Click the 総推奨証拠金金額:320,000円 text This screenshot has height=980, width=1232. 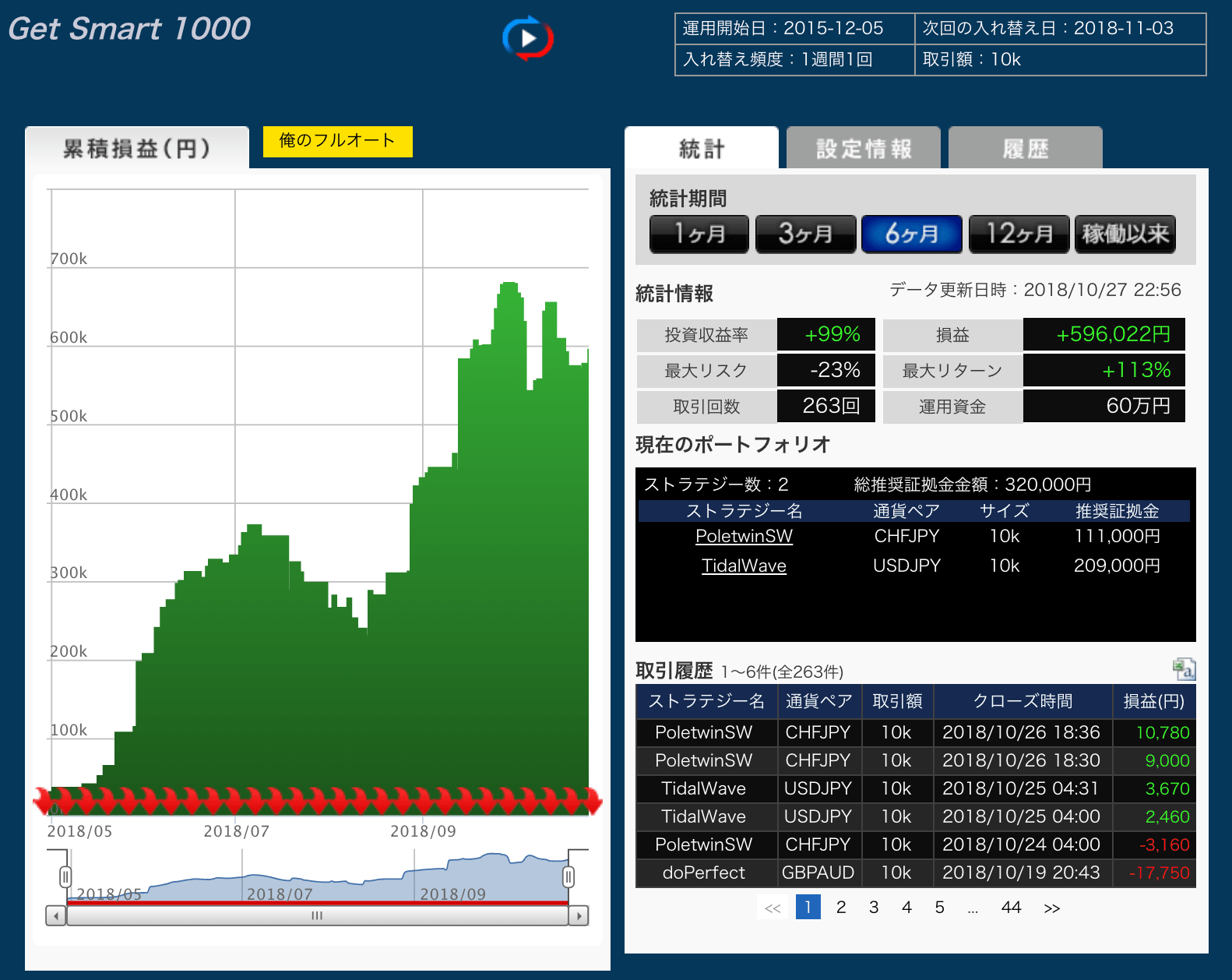coord(972,485)
